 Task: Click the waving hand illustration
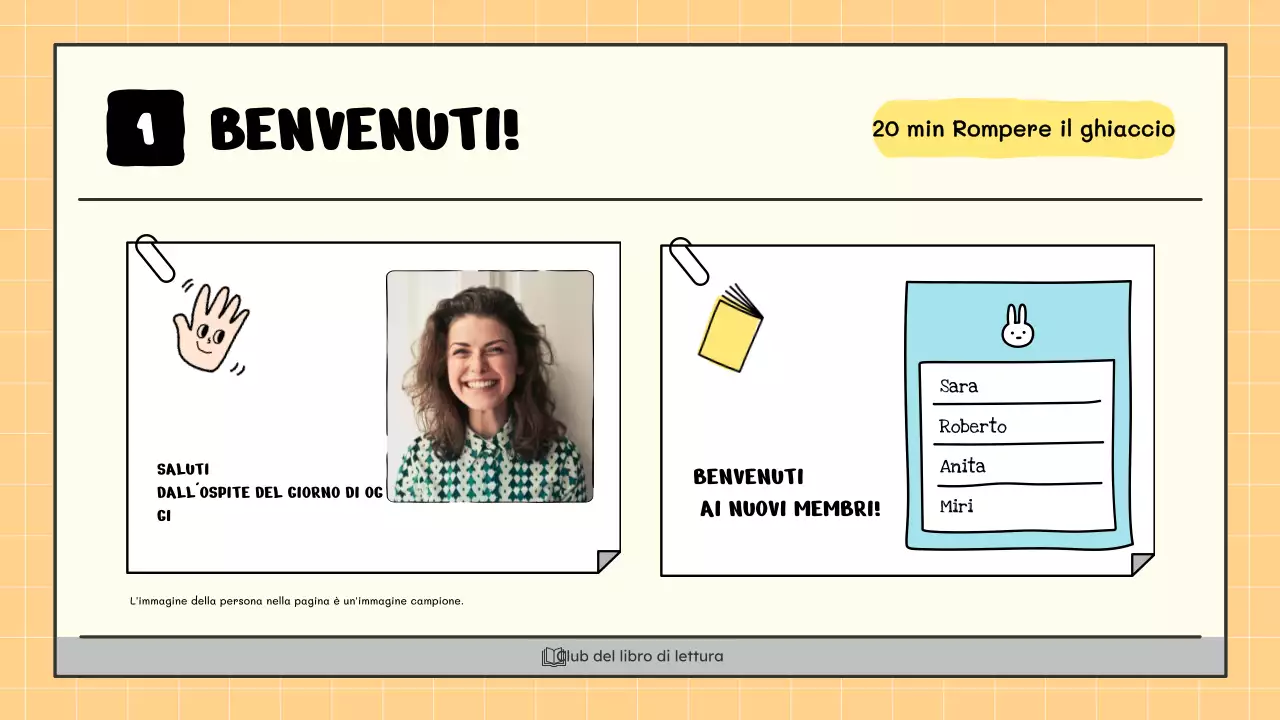tap(210, 328)
